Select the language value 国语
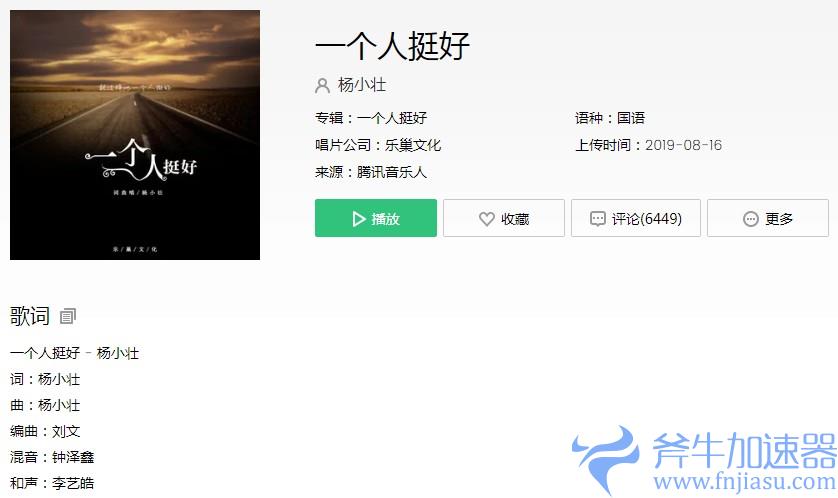Image resolution: width=838 pixels, height=498 pixels. 631,118
